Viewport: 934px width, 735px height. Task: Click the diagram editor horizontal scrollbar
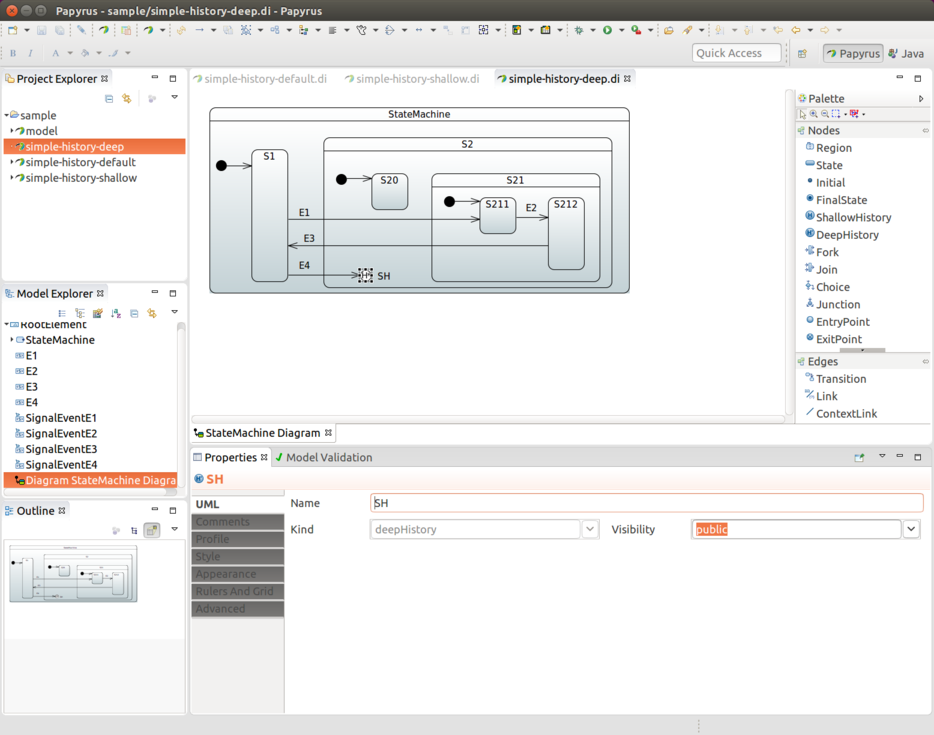(x=488, y=419)
